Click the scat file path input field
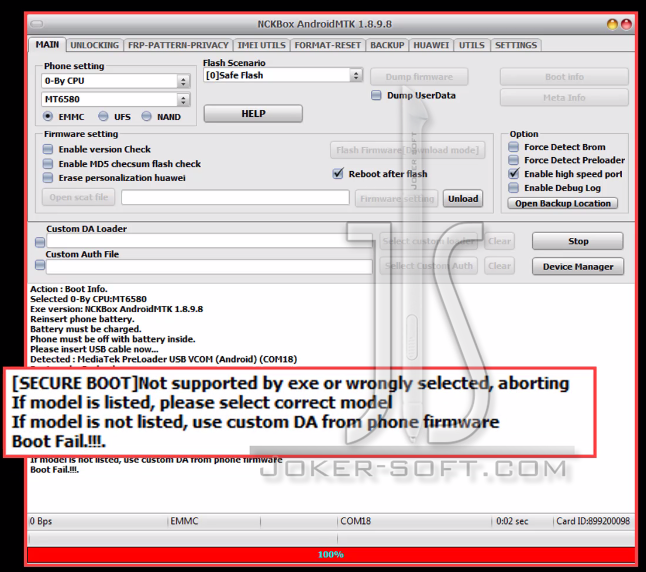 point(235,197)
